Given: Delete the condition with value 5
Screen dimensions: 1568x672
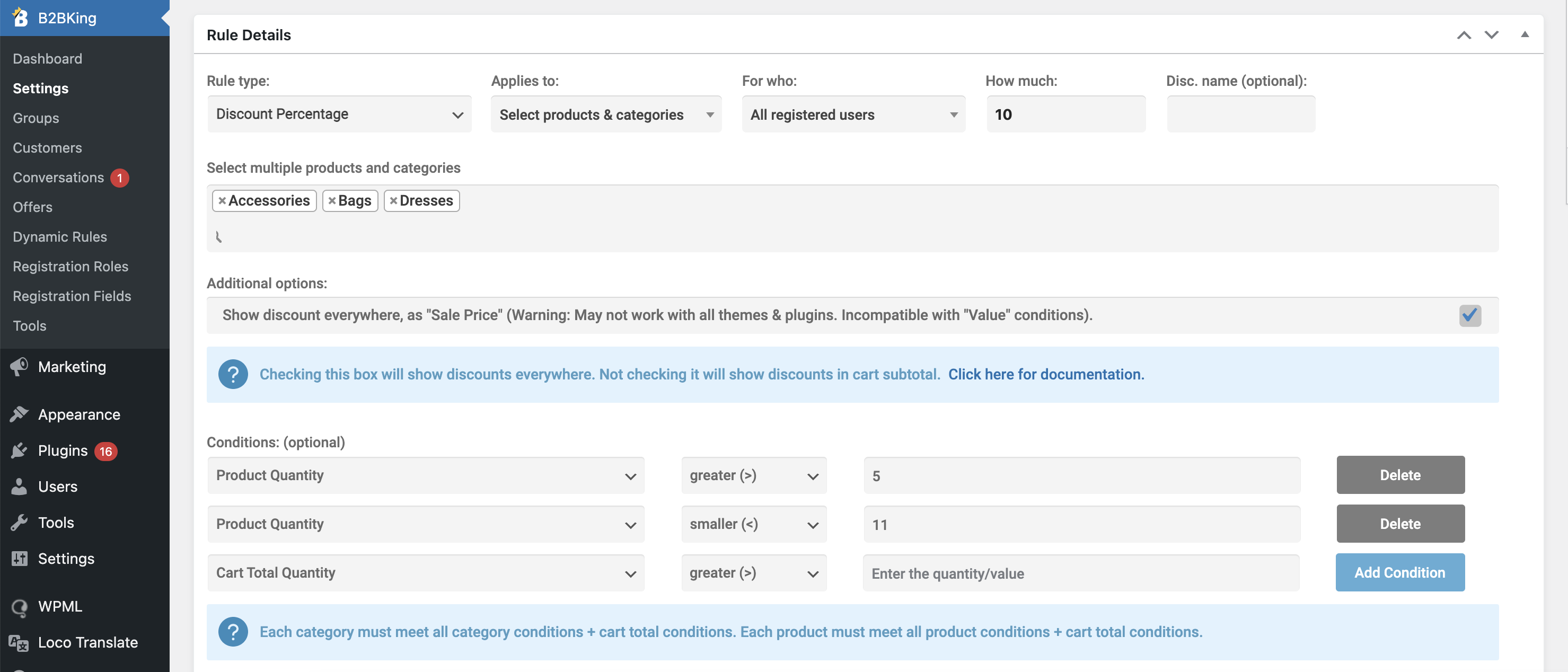Looking at the screenshot, I should pos(1400,475).
